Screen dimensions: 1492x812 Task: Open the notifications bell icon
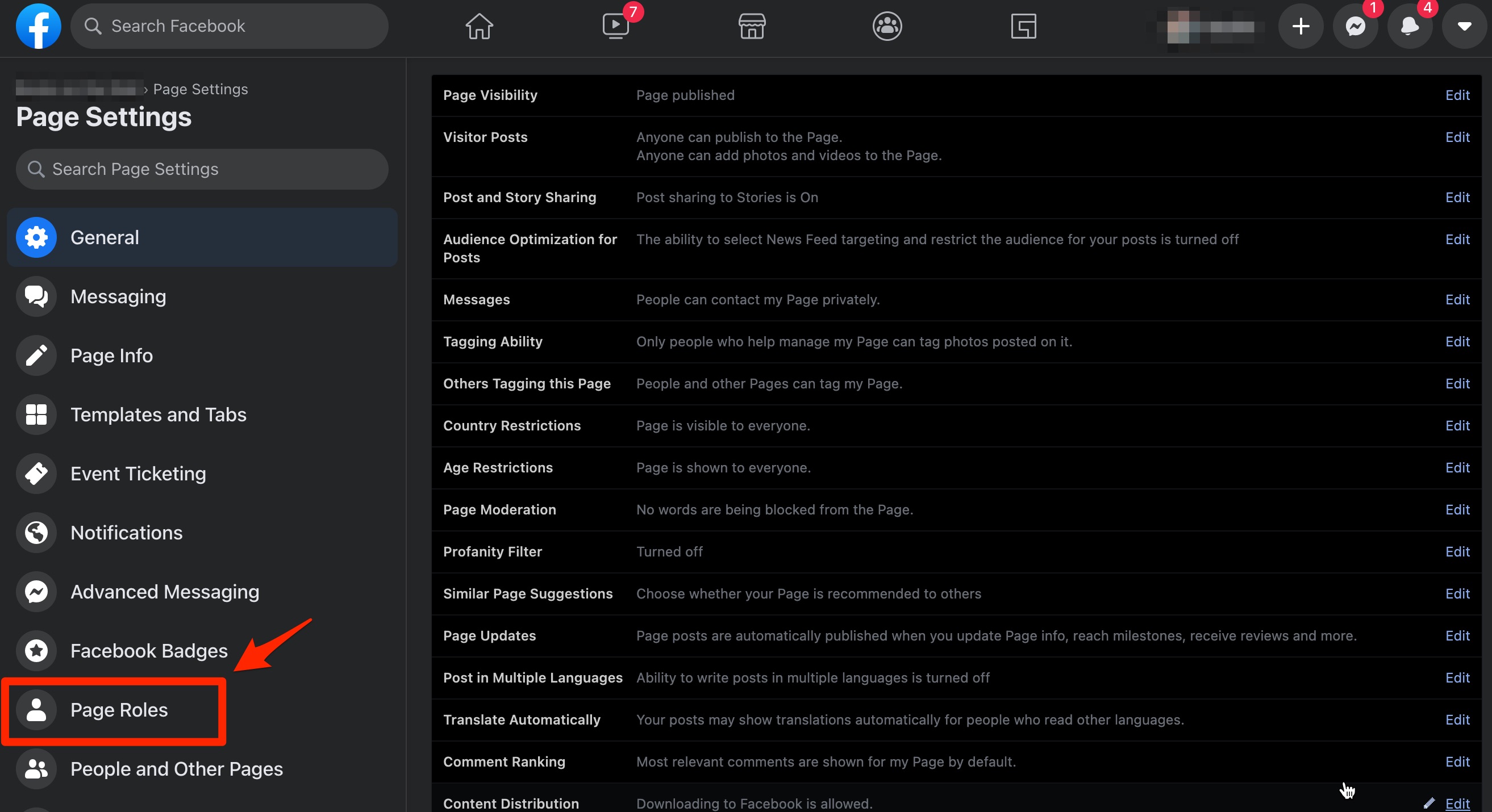(1409, 26)
